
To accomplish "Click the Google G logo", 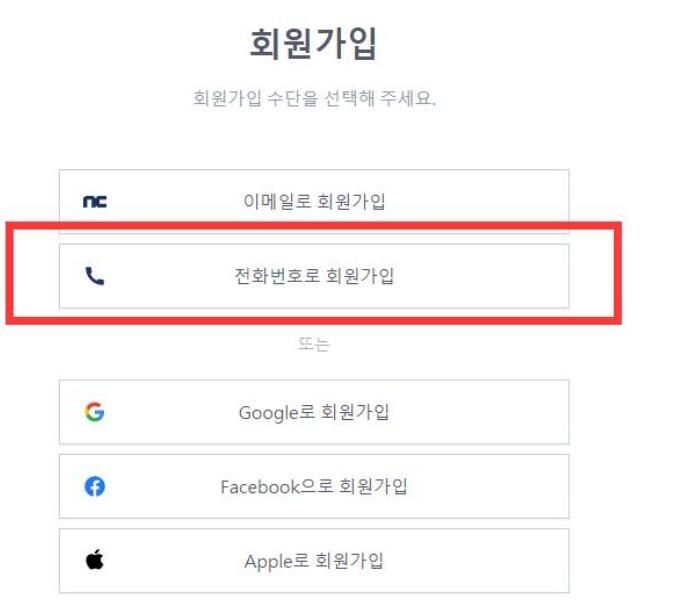I will 94,412.
